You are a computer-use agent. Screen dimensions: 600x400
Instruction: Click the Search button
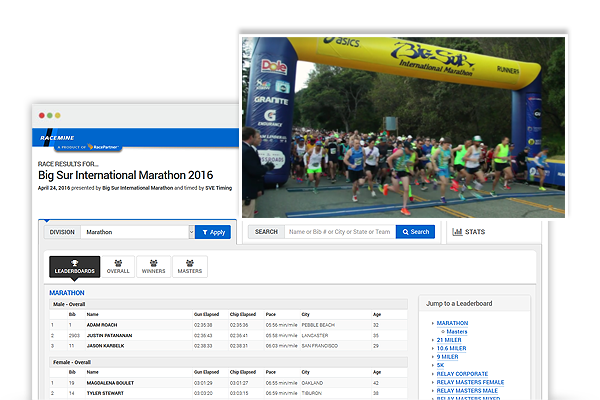[415, 232]
